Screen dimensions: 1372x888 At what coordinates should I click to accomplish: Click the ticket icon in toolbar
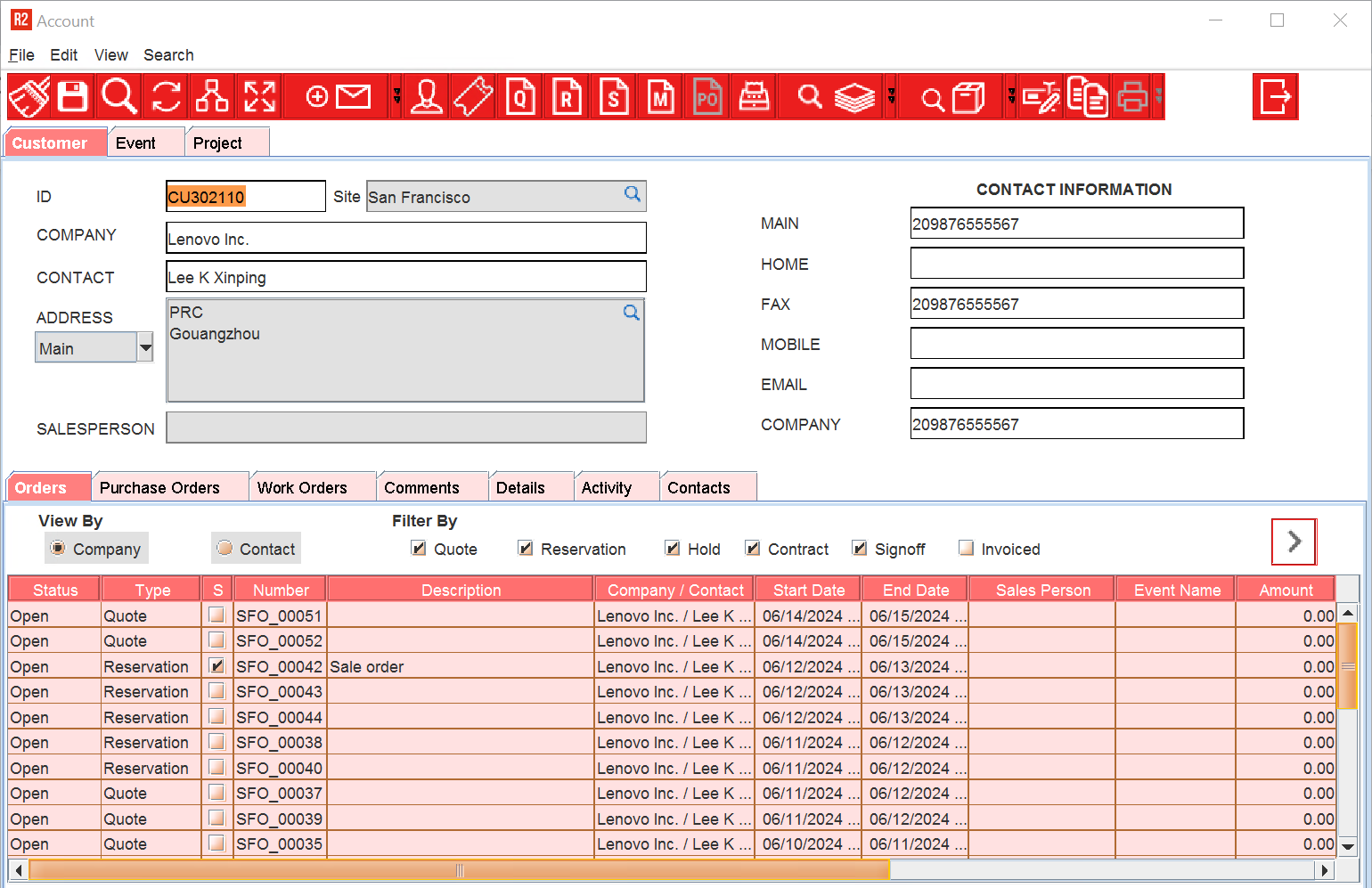[x=473, y=96]
